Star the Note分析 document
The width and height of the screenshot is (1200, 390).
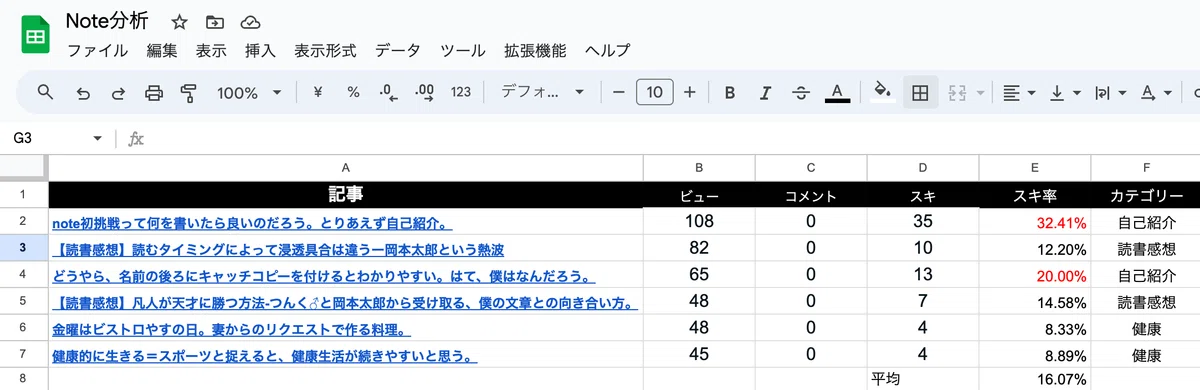point(179,22)
